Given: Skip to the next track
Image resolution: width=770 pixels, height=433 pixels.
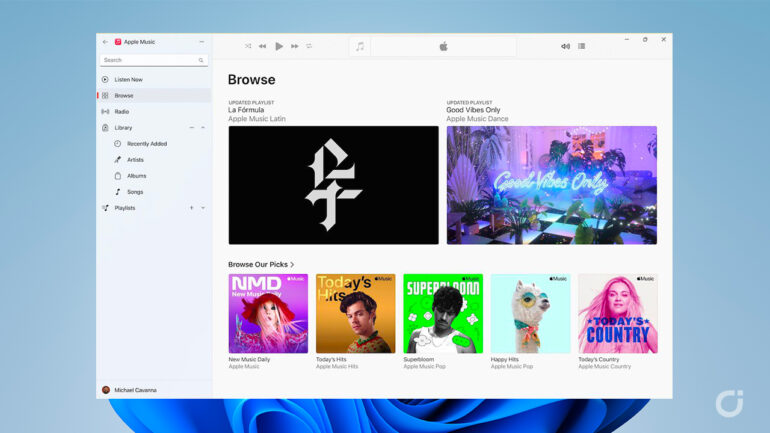Looking at the screenshot, I should (x=294, y=46).
